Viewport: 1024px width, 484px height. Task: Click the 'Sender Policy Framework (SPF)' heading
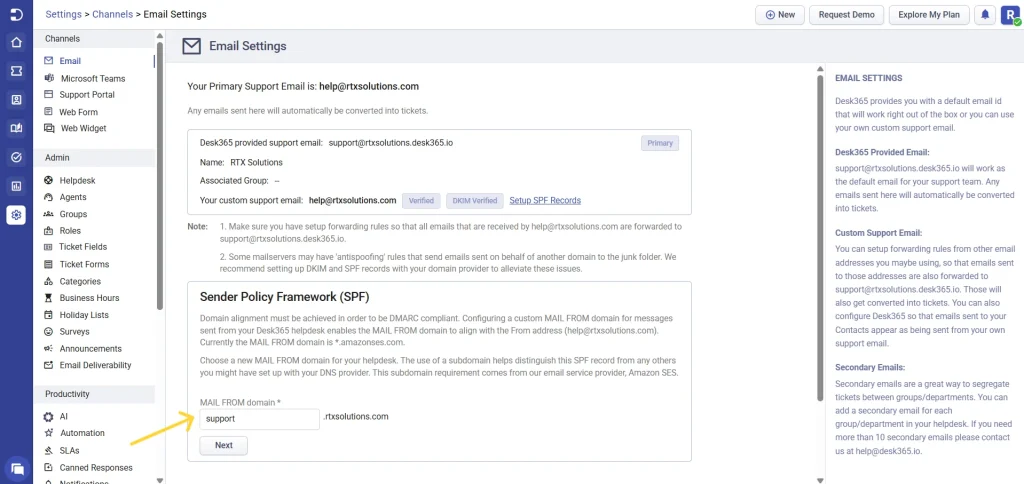(285, 297)
